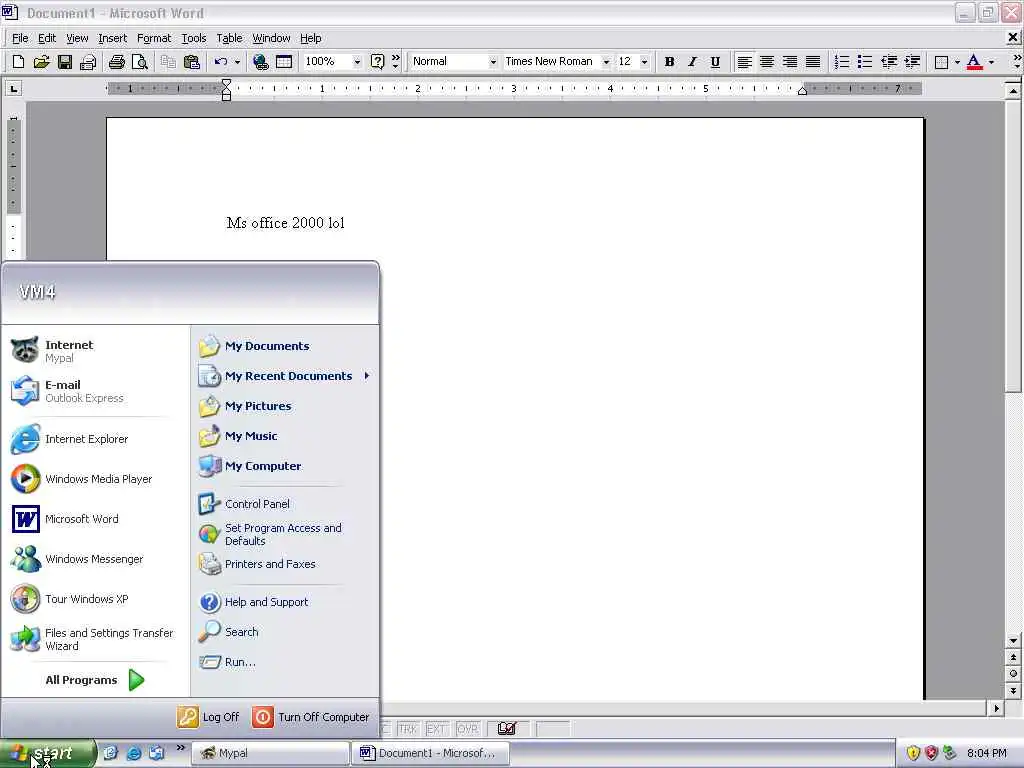The width and height of the screenshot is (1024, 768).
Task: Open the font color dropdown arrow
Action: click(x=991, y=61)
